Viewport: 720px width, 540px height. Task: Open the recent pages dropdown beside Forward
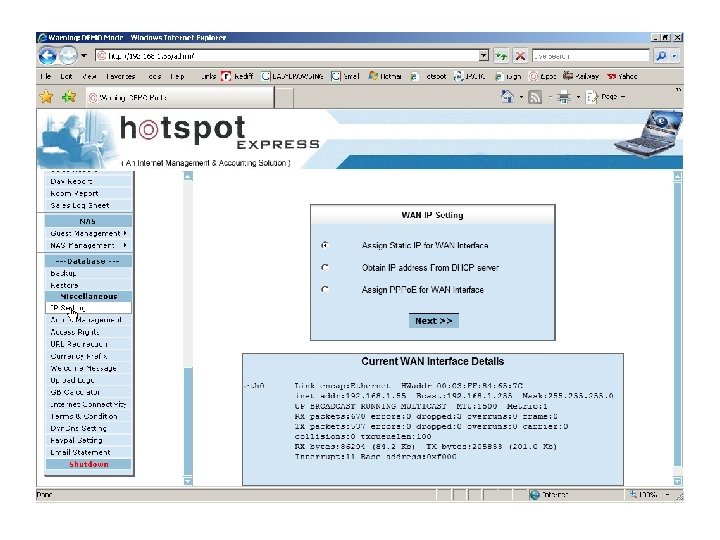click(x=84, y=56)
